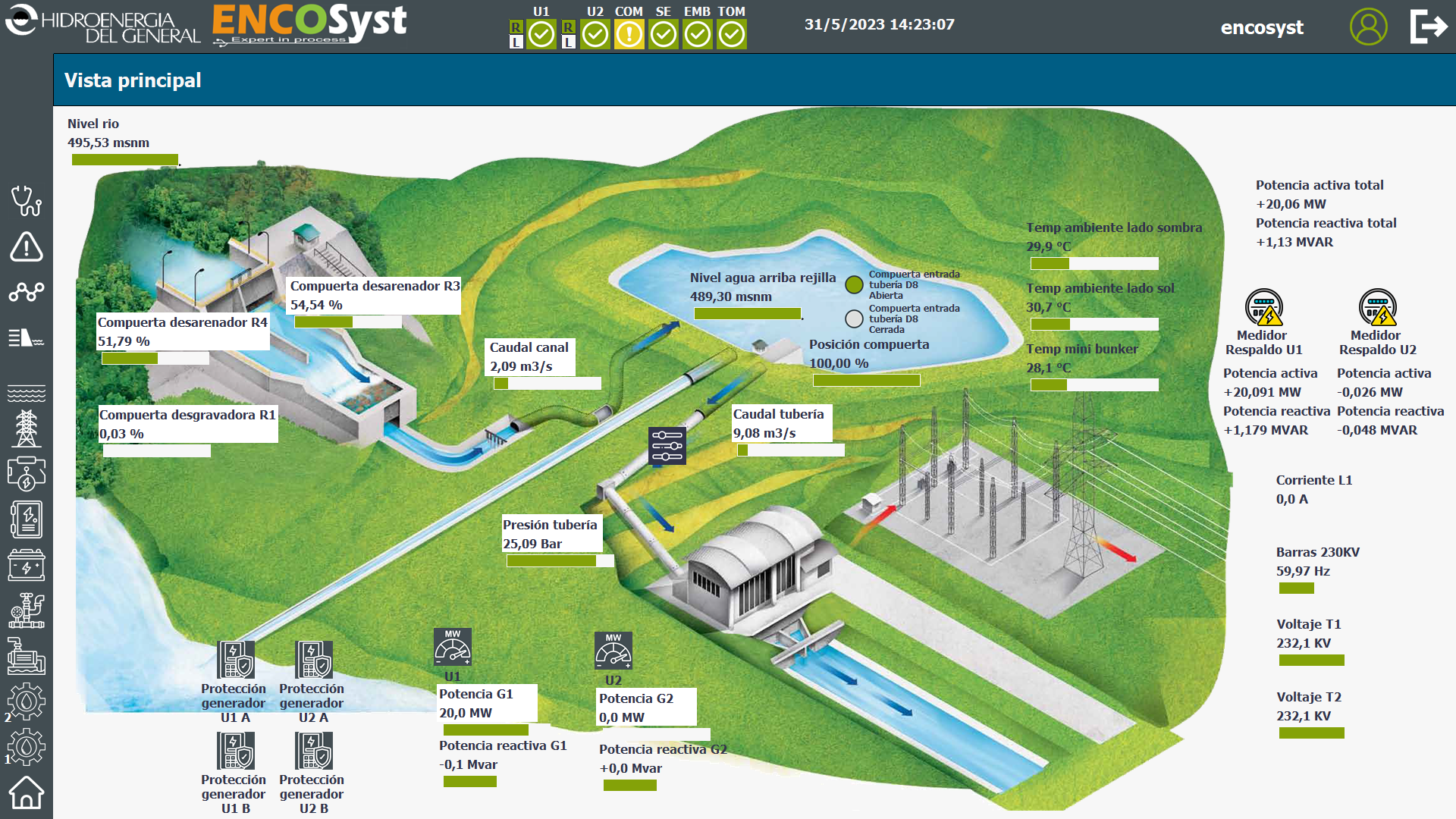Click the U1 status check indicator
Image resolution: width=1456 pixels, height=819 pixels.
541,34
